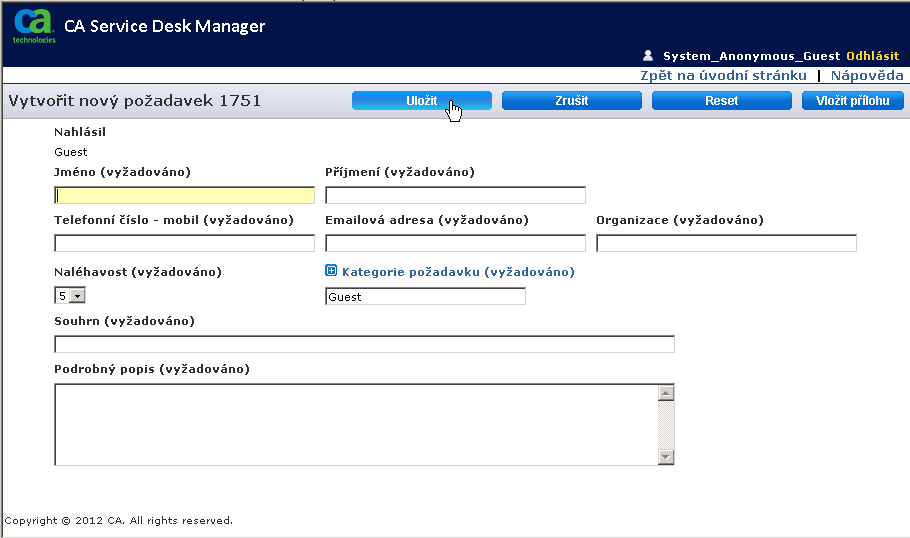The width and height of the screenshot is (910, 538).
Task: Click the Emailová adresa input field
Action: pos(456,243)
